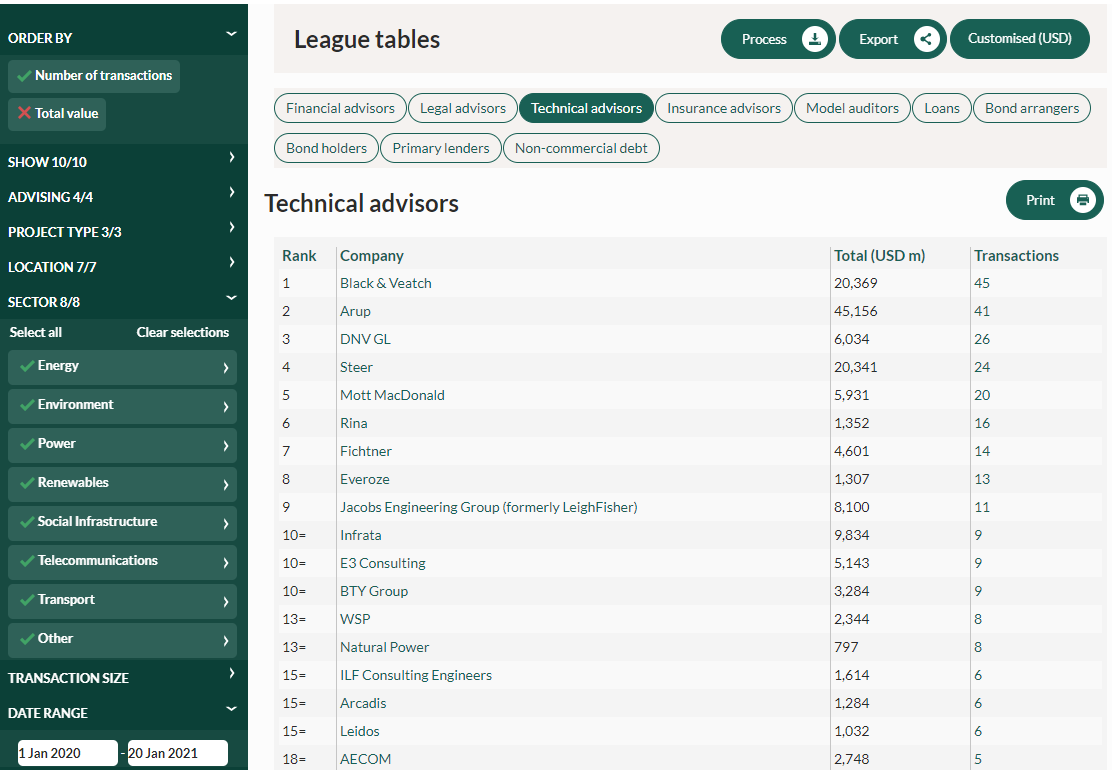Open the Infrata company link
This screenshot has height=770, width=1112.
tap(360, 535)
